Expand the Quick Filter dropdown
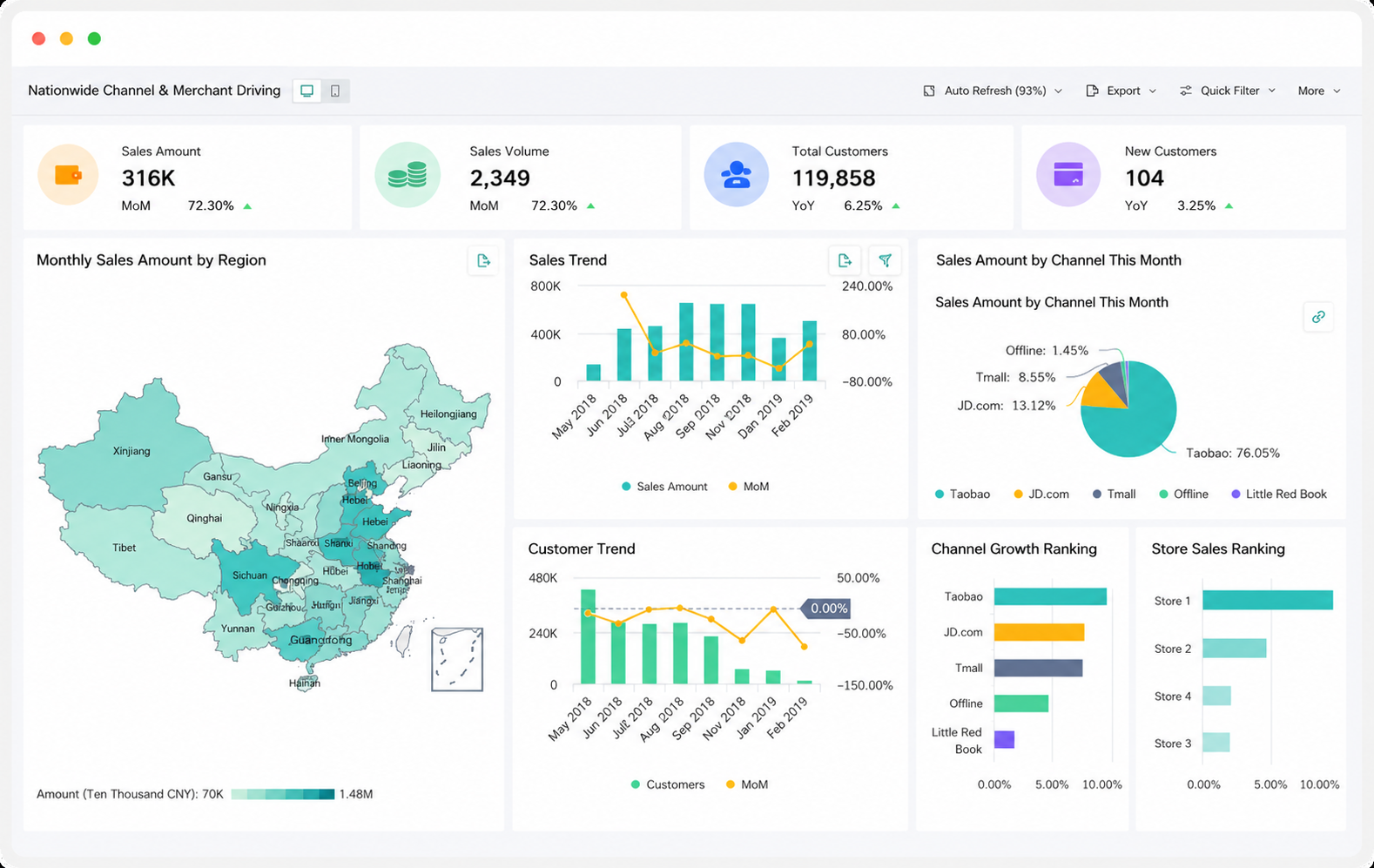 point(1228,91)
